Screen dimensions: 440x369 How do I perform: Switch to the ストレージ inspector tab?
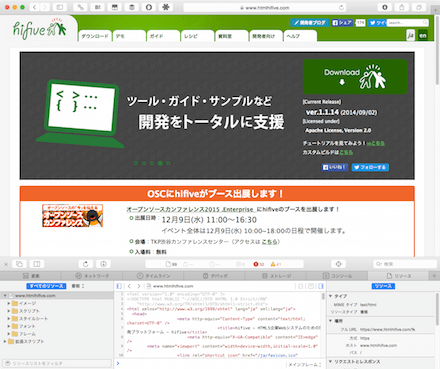coord(276,276)
